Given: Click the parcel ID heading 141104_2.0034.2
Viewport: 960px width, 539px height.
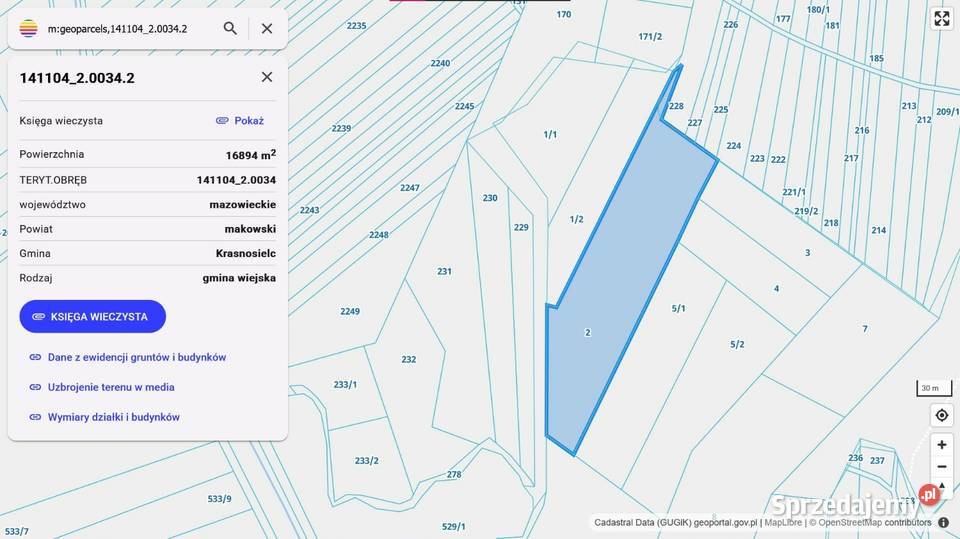Looking at the screenshot, I should point(77,78).
